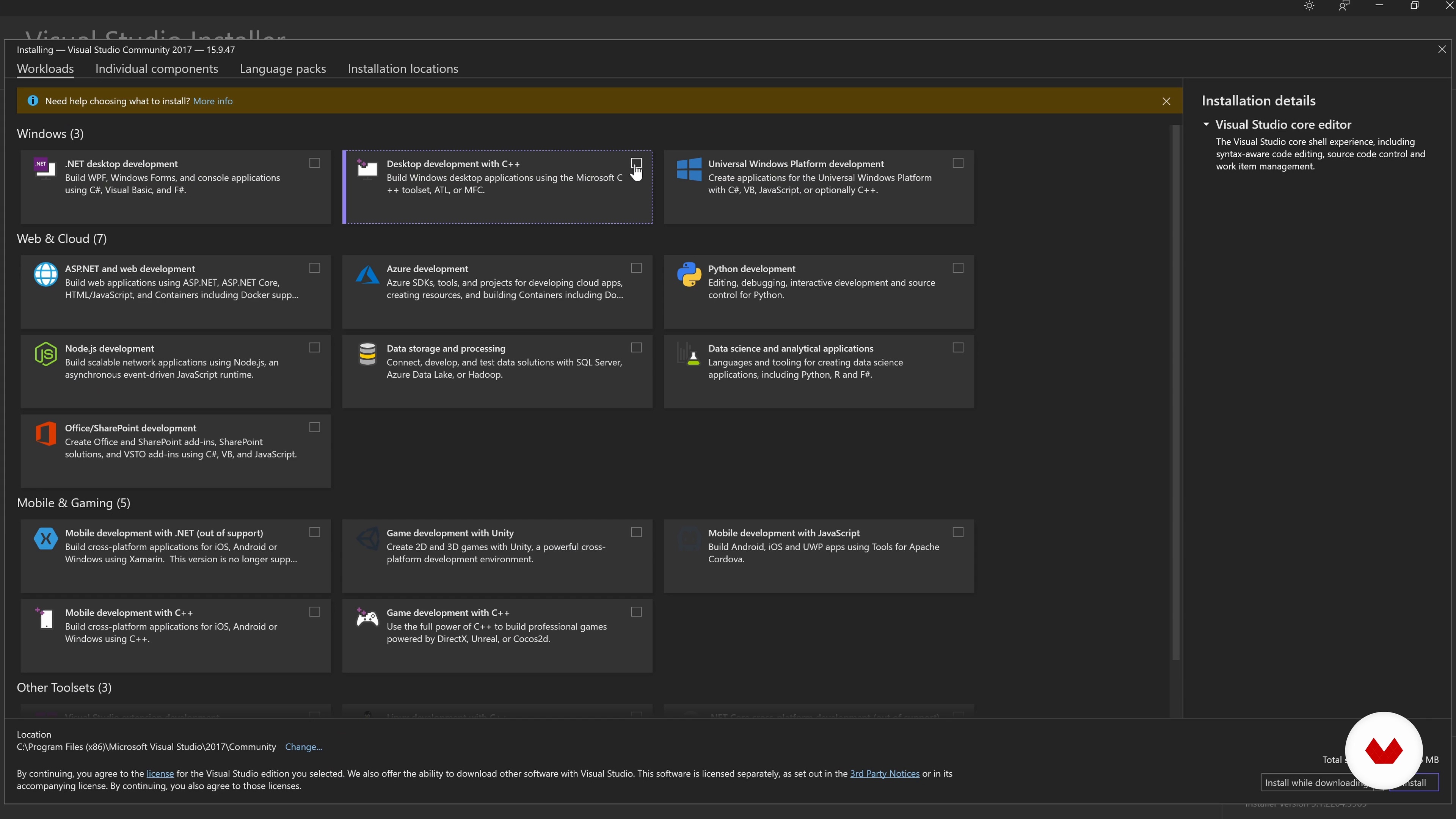Check the Data storage and processing checkbox
The image size is (1456, 819).
point(637,348)
